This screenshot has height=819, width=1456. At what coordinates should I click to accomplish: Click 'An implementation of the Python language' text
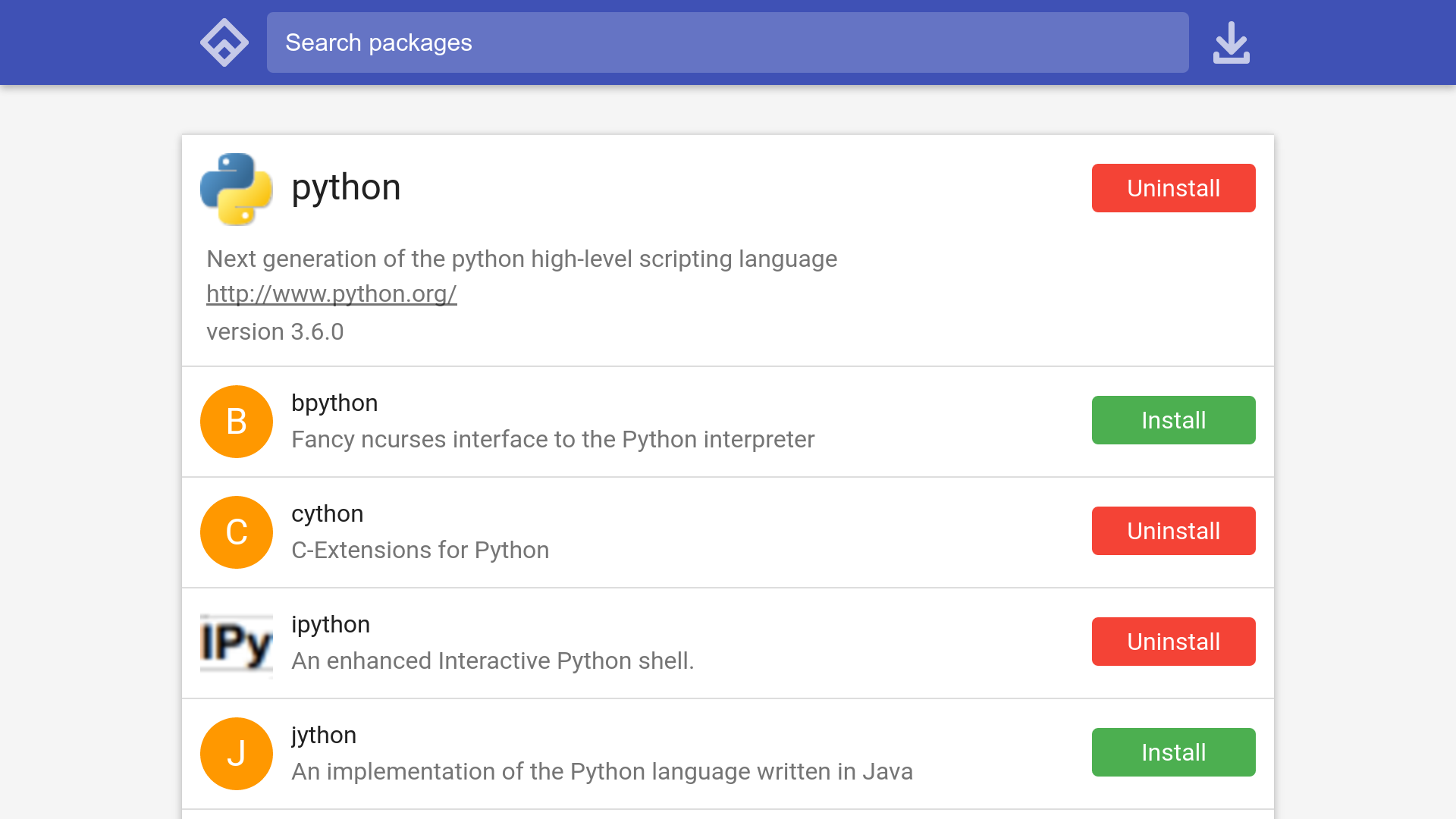pos(602,772)
